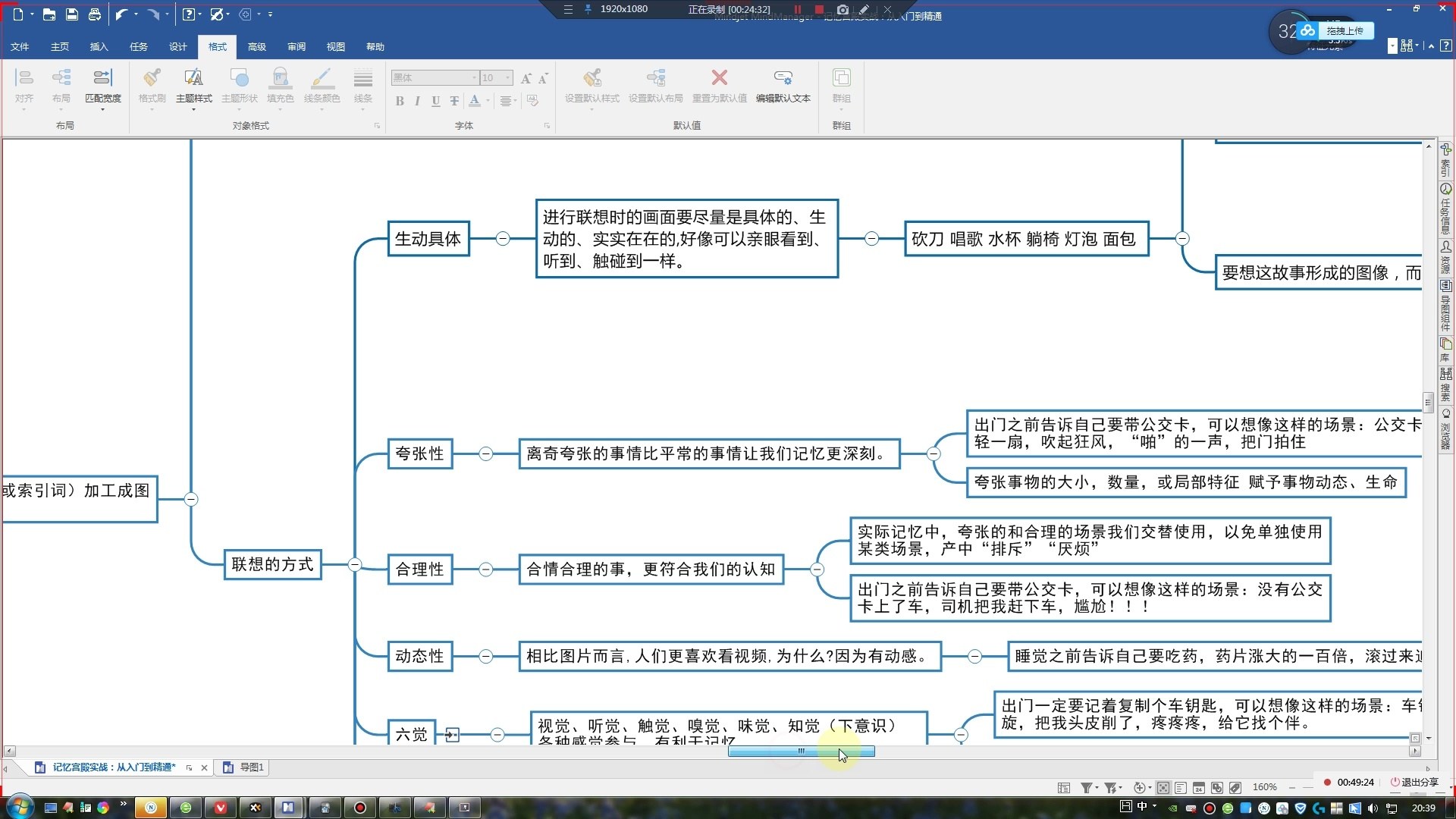Image resolution: width=1456 pixels, height=819 pixels.
Task: Click the 编辑默认文本 edit default text icon
Action: tap(783, 78)
